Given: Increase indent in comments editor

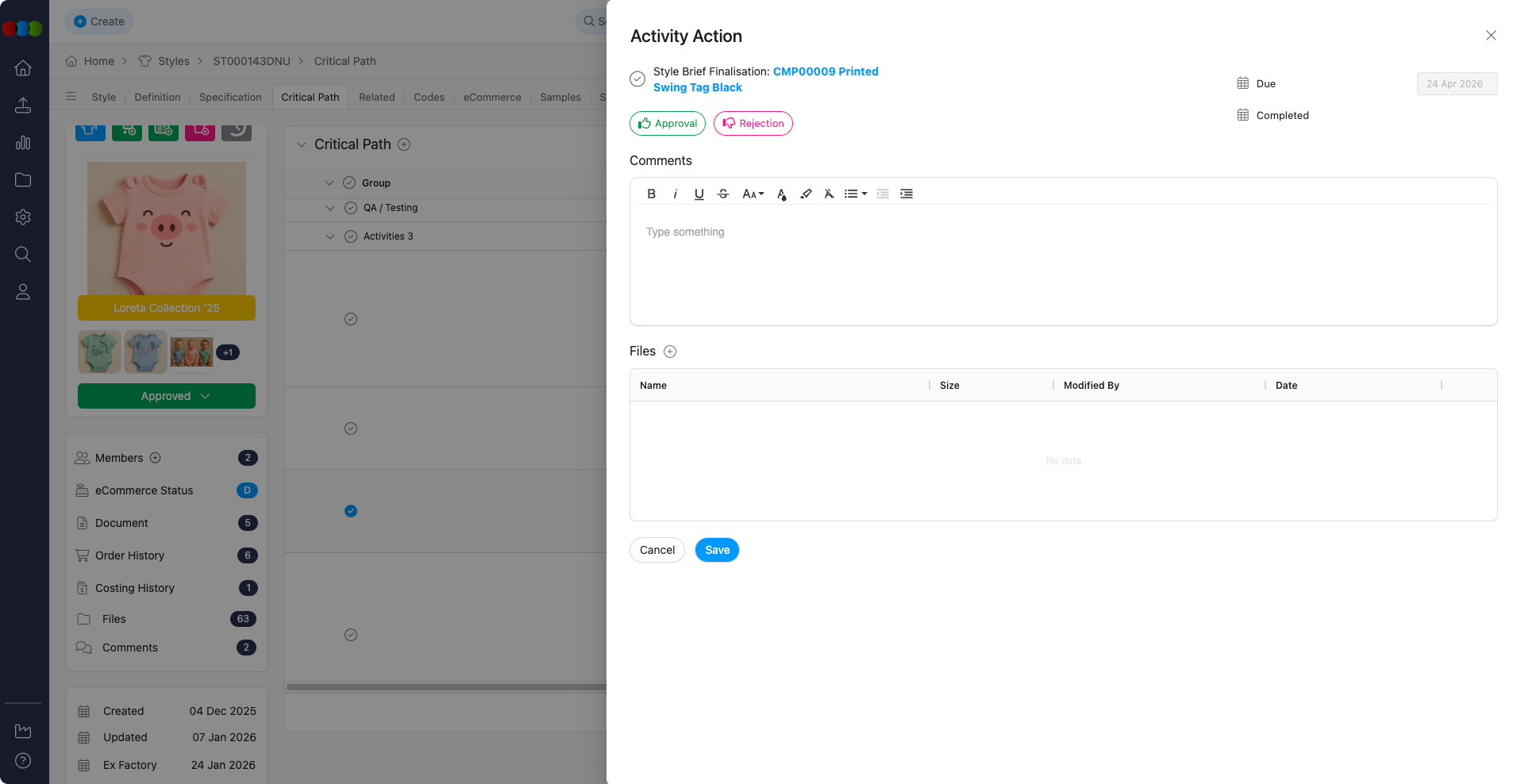Looking at the screenshot, I should [906, 194].
